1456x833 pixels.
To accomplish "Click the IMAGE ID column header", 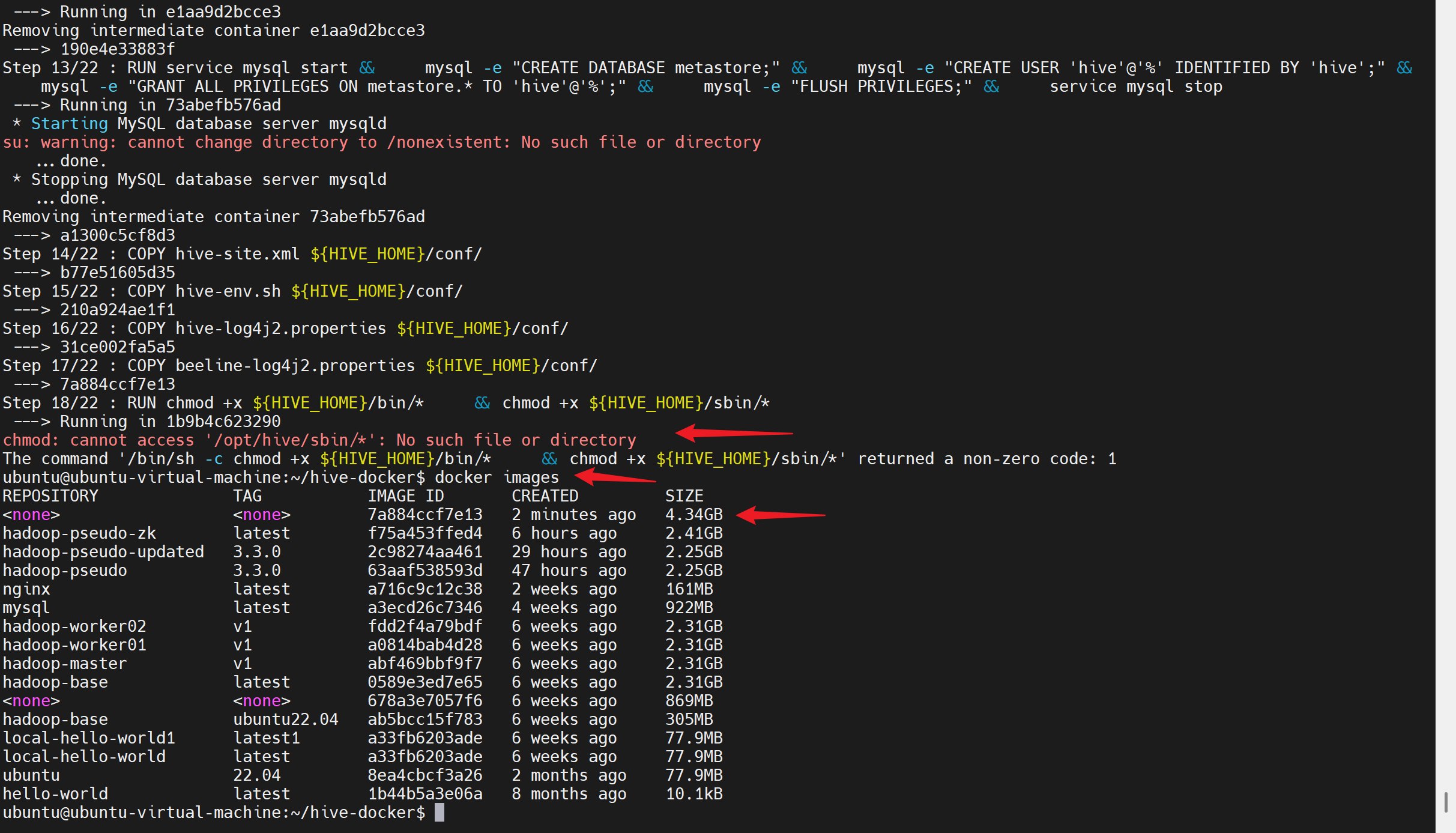I will [x=405, y=496].
